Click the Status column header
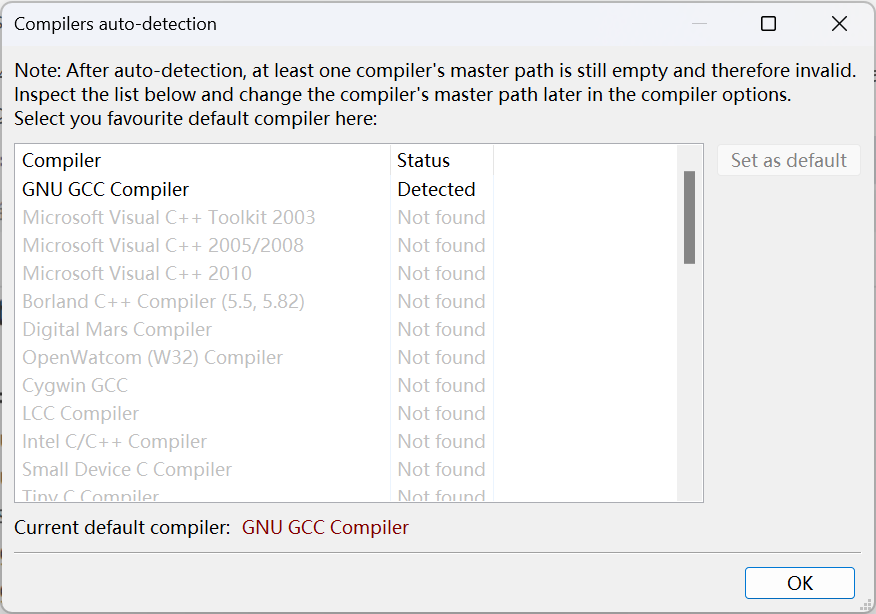Image resolution: width=876 pixels, height=614 pixels. click(x=442, y=160)
